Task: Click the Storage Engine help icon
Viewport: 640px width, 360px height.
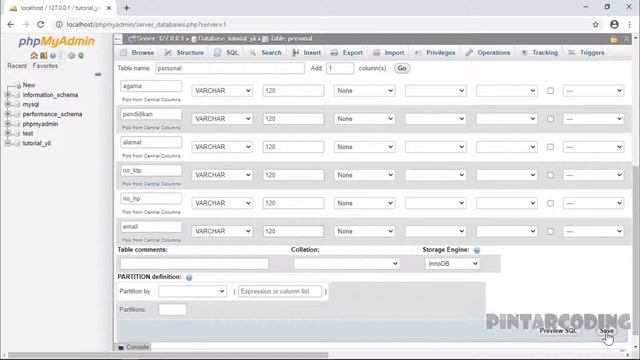Action: pyautogui.click(x=477, y=250)
